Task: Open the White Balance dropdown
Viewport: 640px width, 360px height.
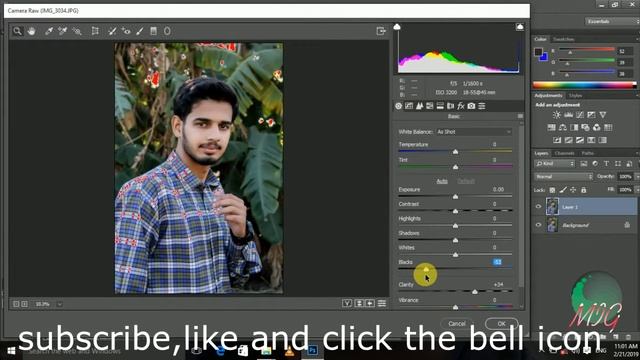Action: pyautogui.click(x=473, y=132)
